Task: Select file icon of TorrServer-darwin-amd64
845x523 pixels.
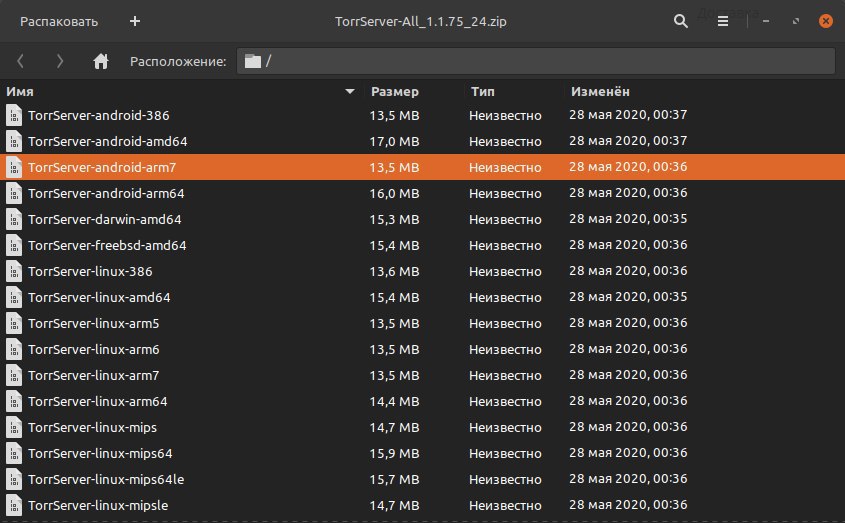Action: tap(14, 219)
